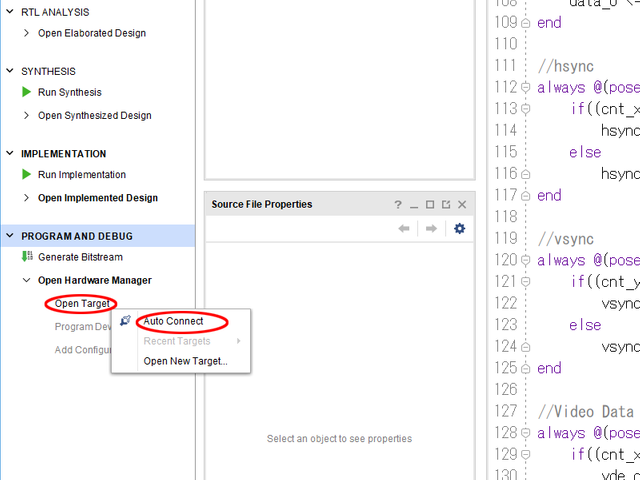640x480 pixels.
Task: Click the Open Target link
Action: click(x=82, y=303)
